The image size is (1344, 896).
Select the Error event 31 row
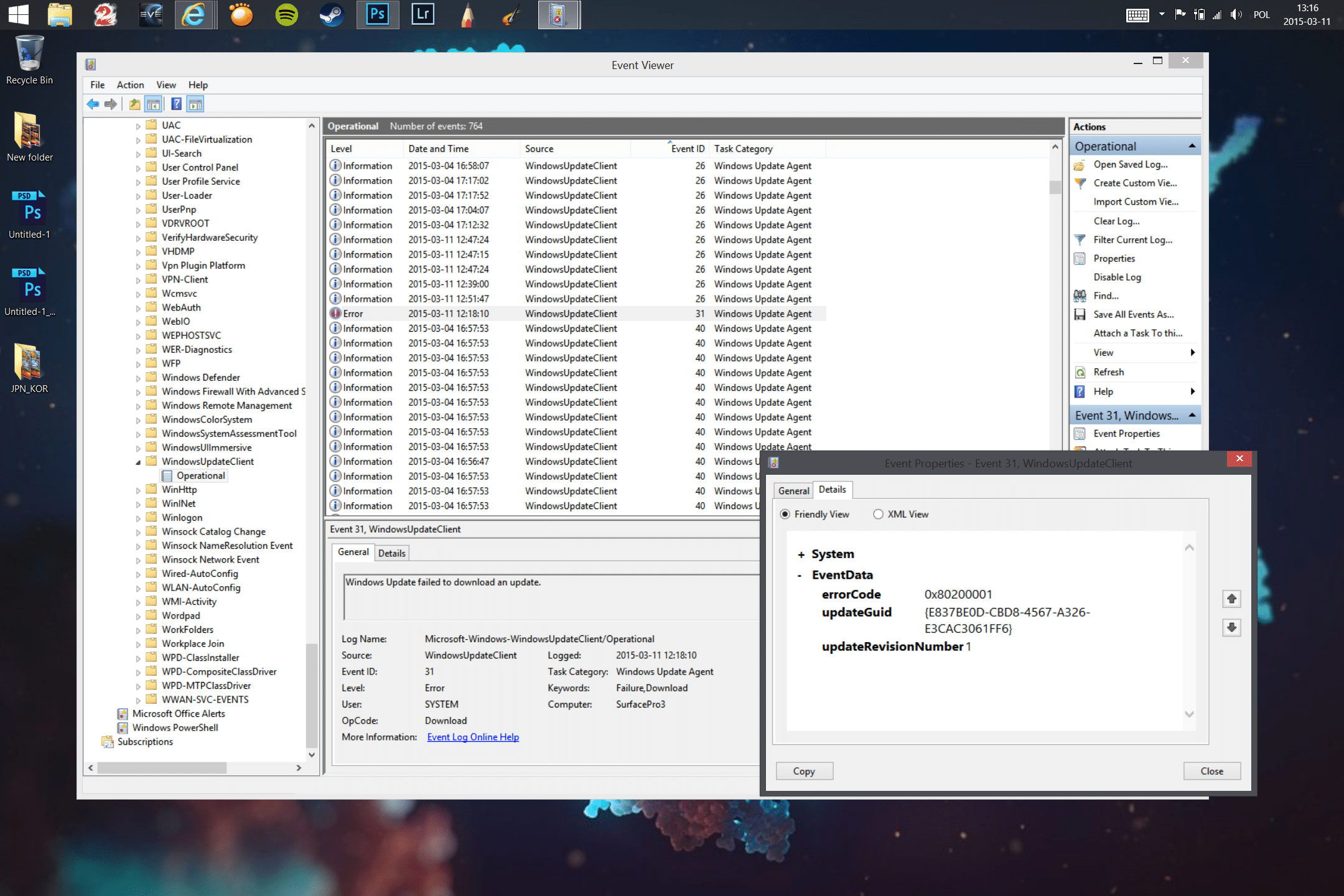(577, 314)
